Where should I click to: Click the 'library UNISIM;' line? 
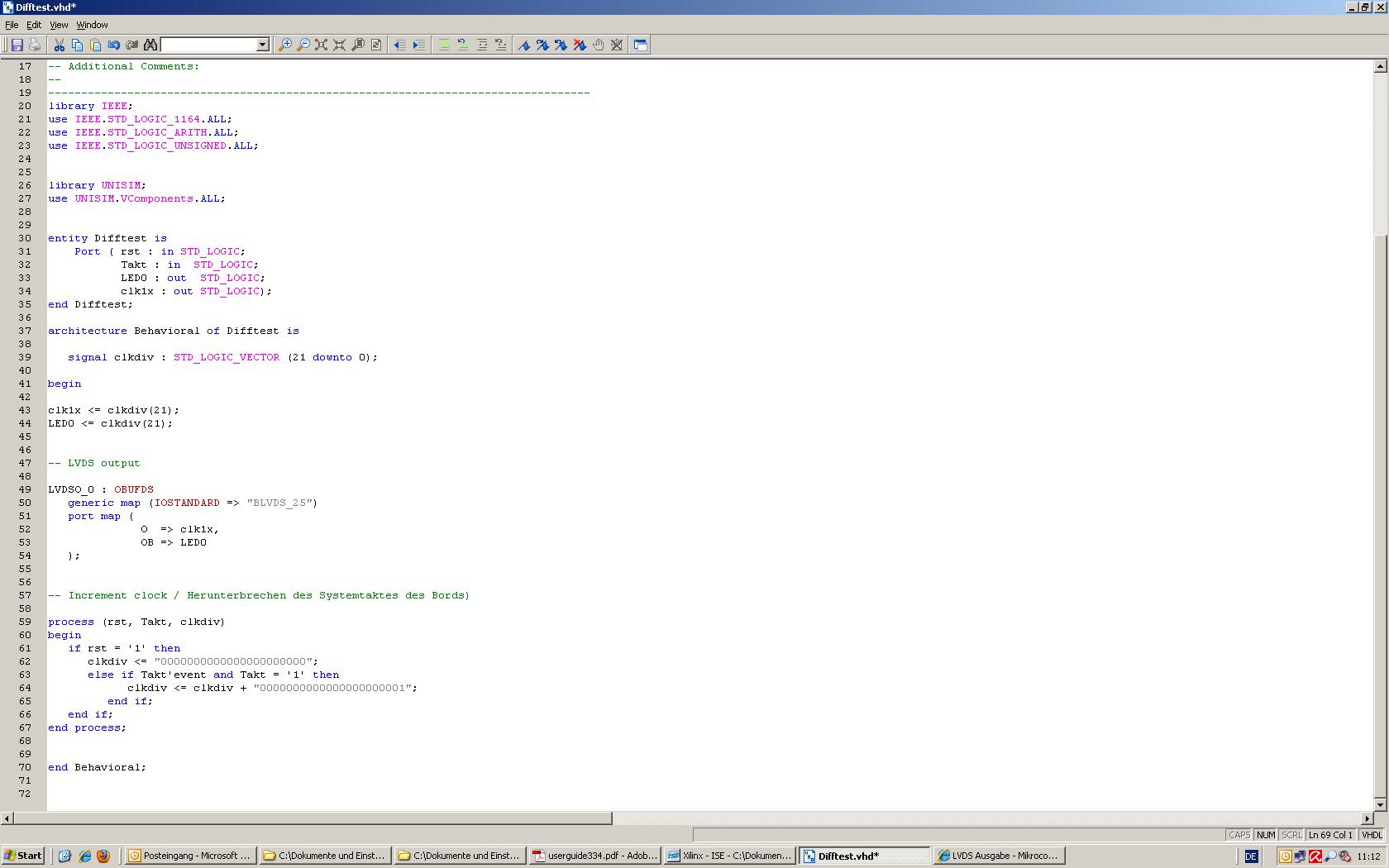pyautogui.click(x=97, y=185)
